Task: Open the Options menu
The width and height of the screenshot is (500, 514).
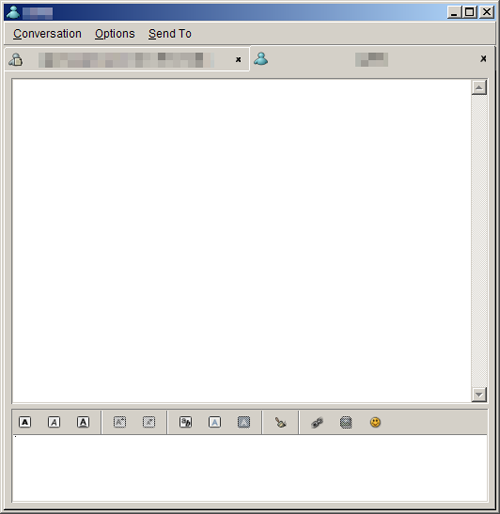Action: [115, 34]
